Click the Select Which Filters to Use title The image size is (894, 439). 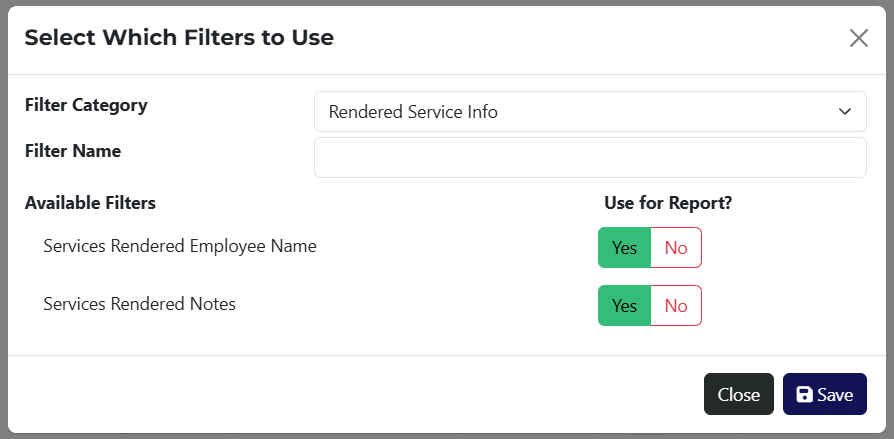179,38
